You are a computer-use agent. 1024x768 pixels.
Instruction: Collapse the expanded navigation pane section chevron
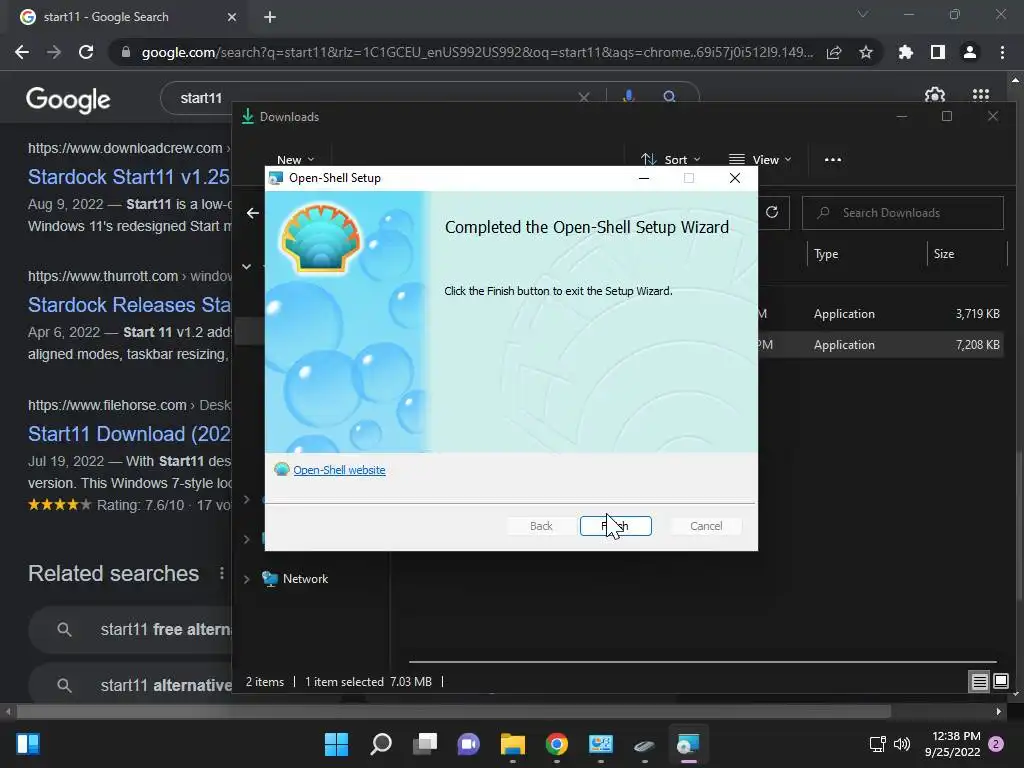[247, 266]
